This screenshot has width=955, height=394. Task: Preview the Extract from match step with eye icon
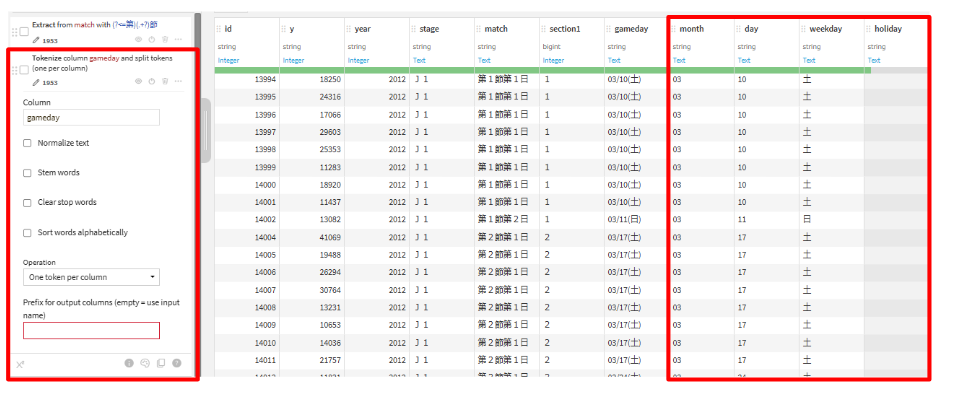click(x=138, y=39)
